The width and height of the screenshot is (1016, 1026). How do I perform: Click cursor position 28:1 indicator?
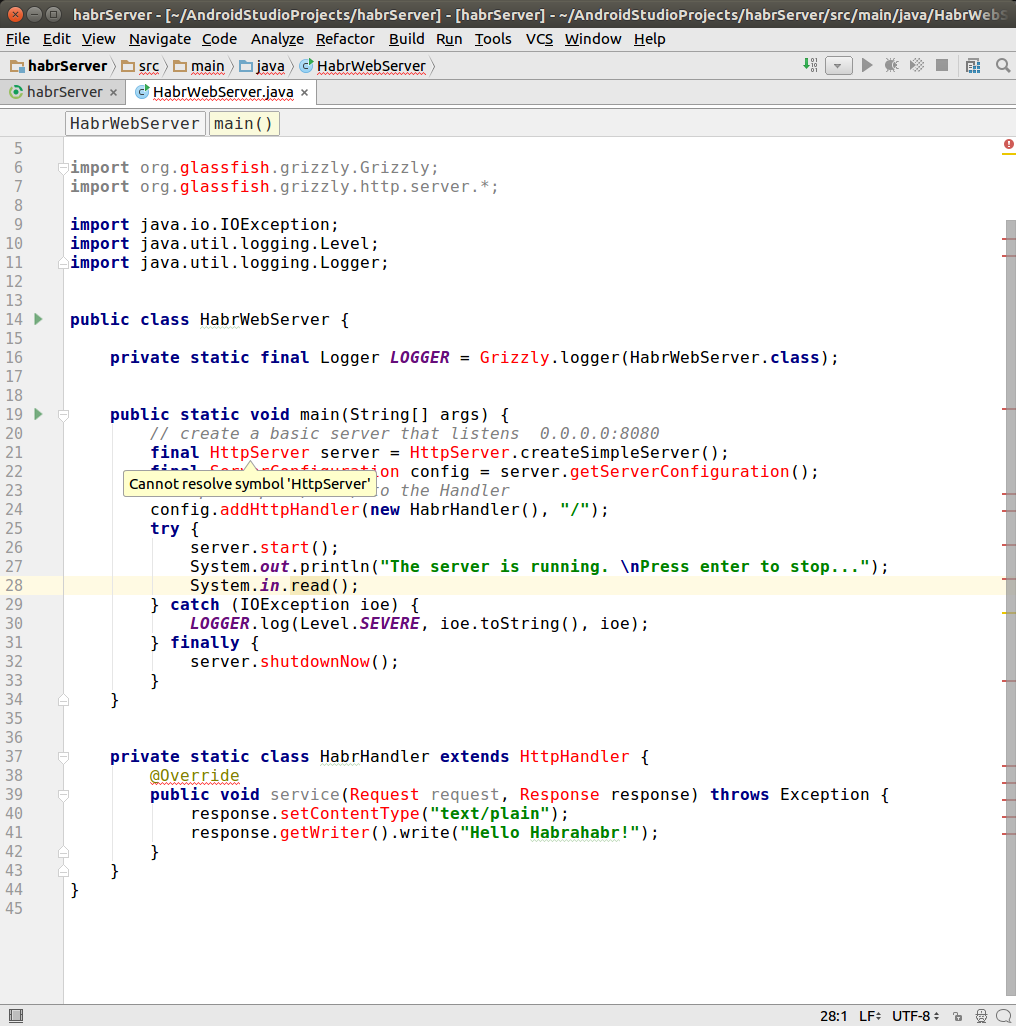click(x=833, y=1016)
